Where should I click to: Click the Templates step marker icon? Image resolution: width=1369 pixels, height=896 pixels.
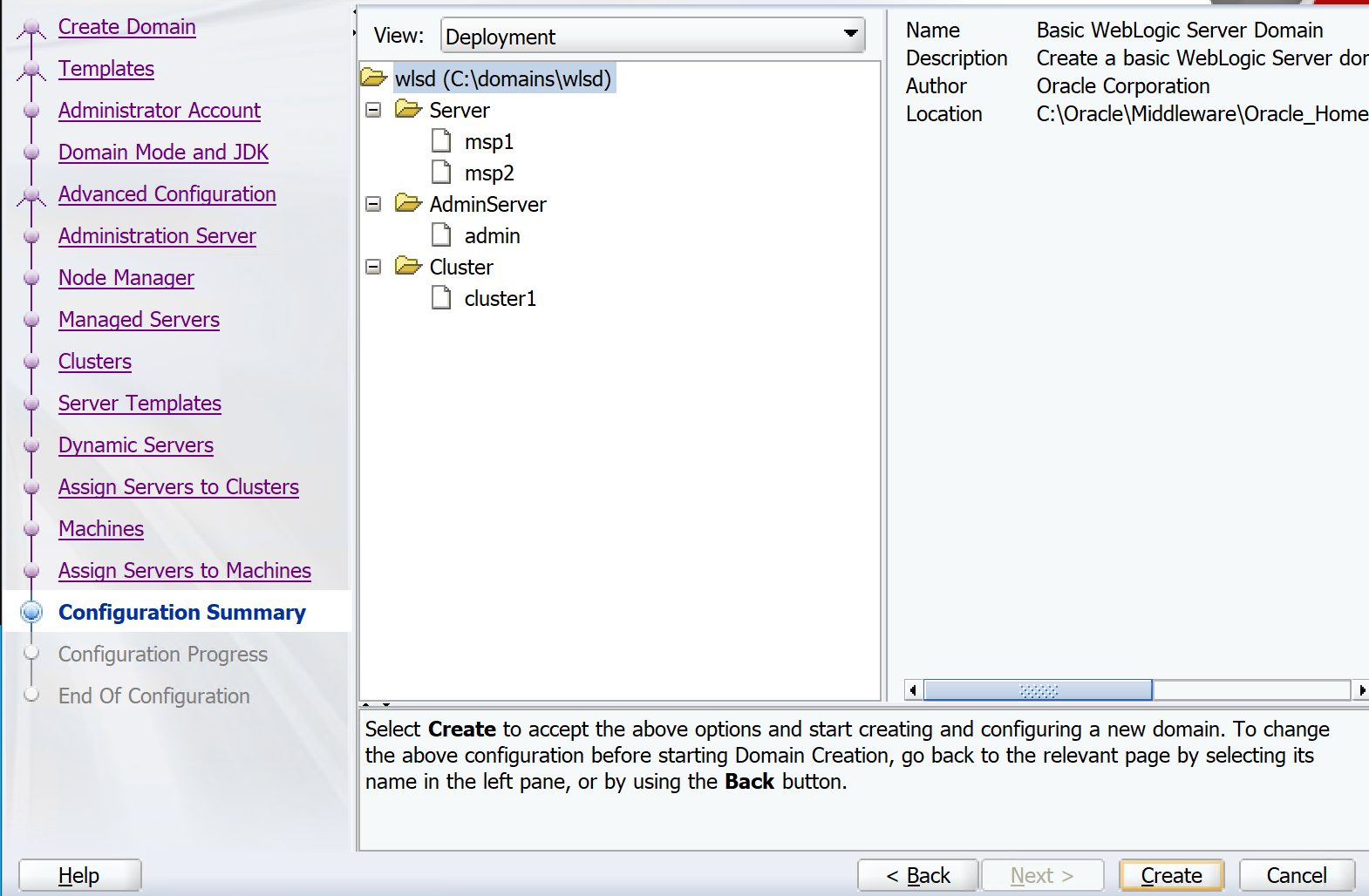pos(31,71)
